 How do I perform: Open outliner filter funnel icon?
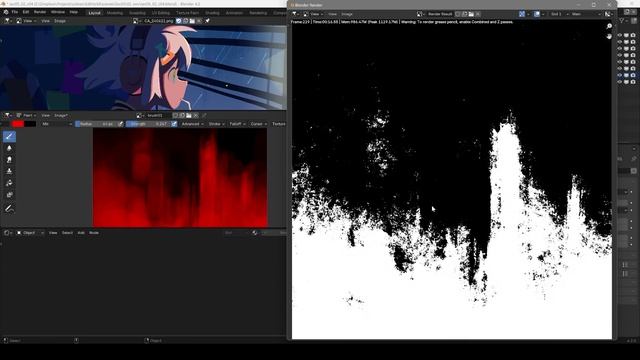point(622,21)
